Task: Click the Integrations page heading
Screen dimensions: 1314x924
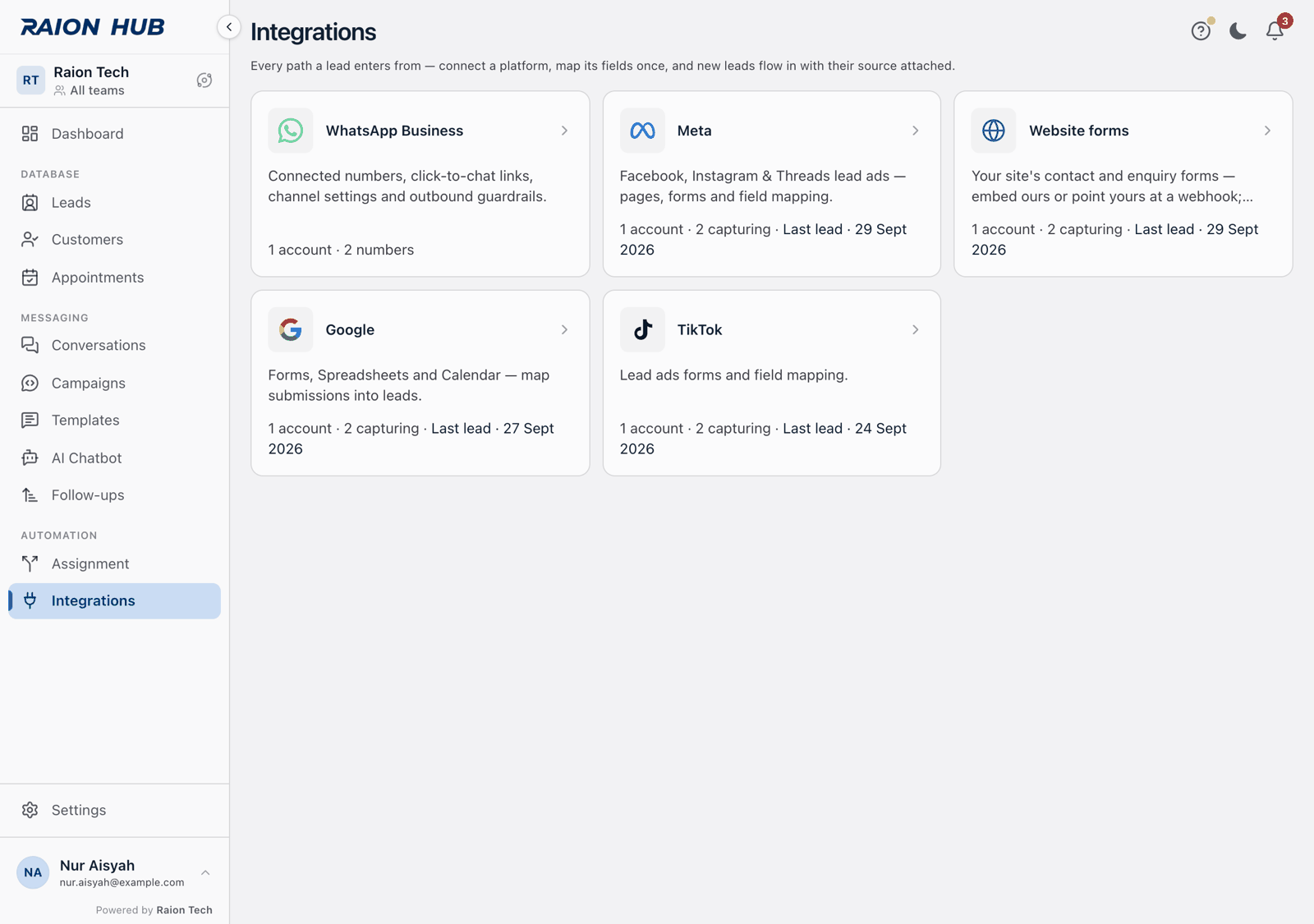Action: [313, 32]
